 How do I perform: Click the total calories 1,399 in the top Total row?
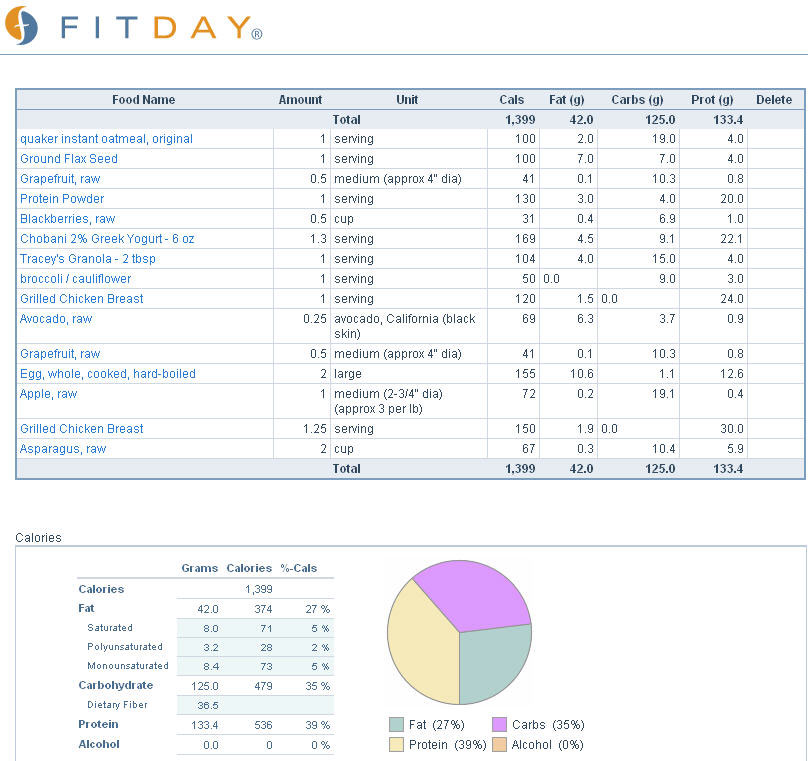pos(520,120)
